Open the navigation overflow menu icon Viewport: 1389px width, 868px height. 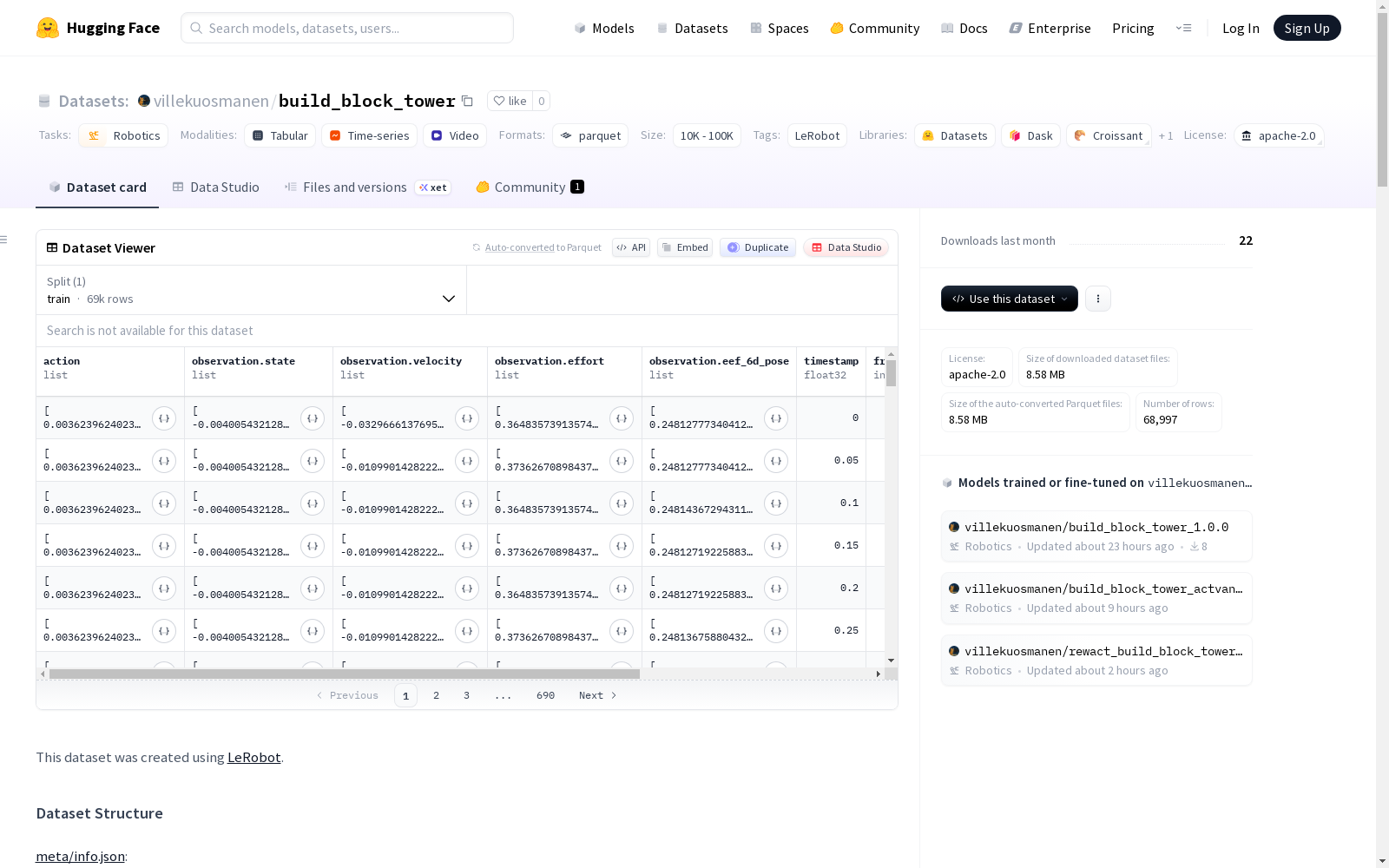point(1183,28)
